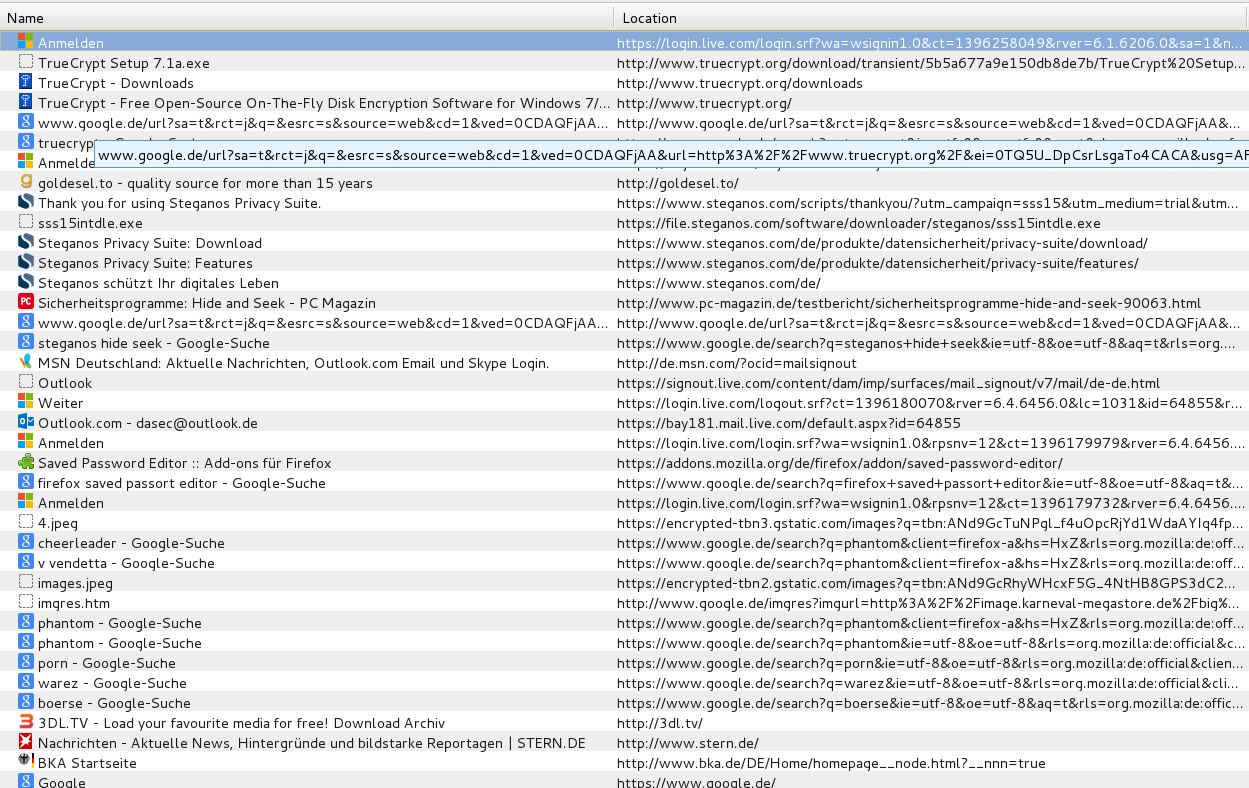Click Google icon of 'firefox saved passort editor'
The image size is (1249, 788).
coord(26,483)
